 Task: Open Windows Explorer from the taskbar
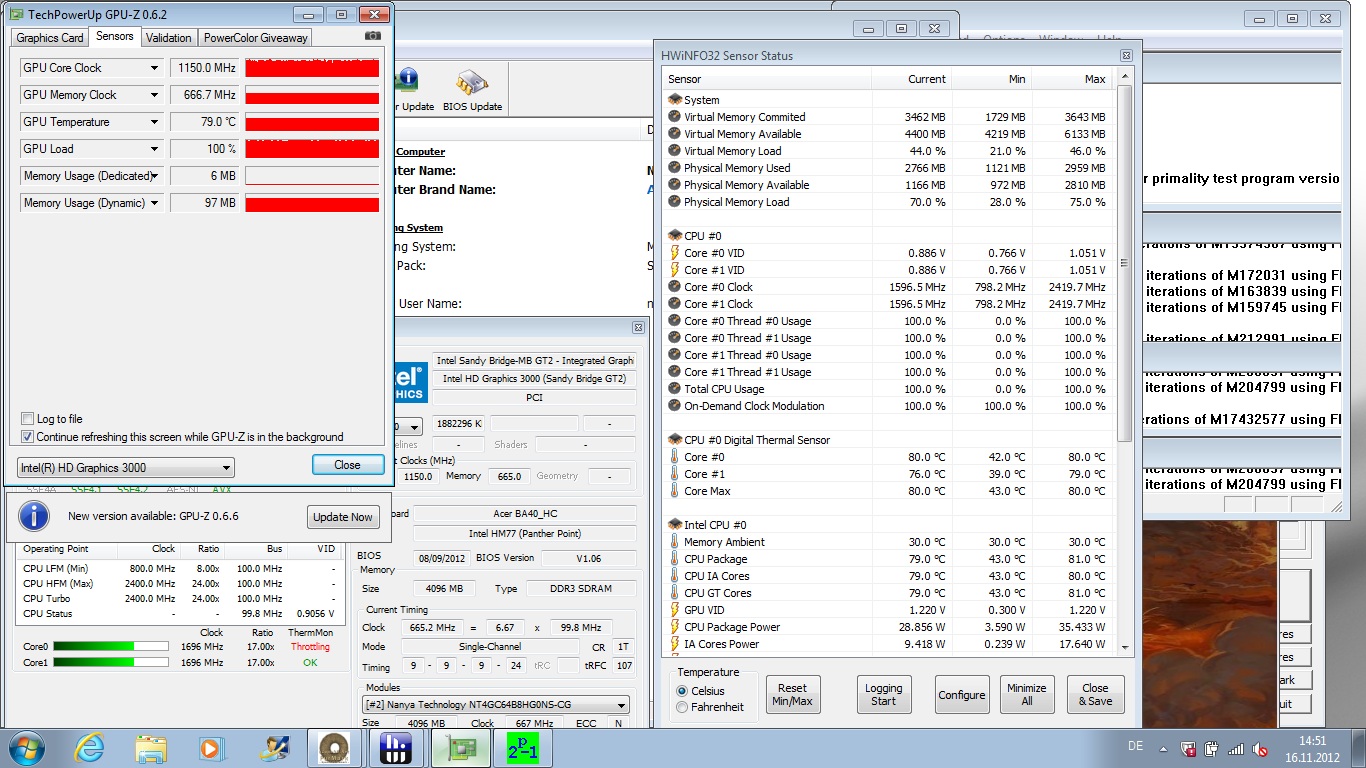click(151, 748)
